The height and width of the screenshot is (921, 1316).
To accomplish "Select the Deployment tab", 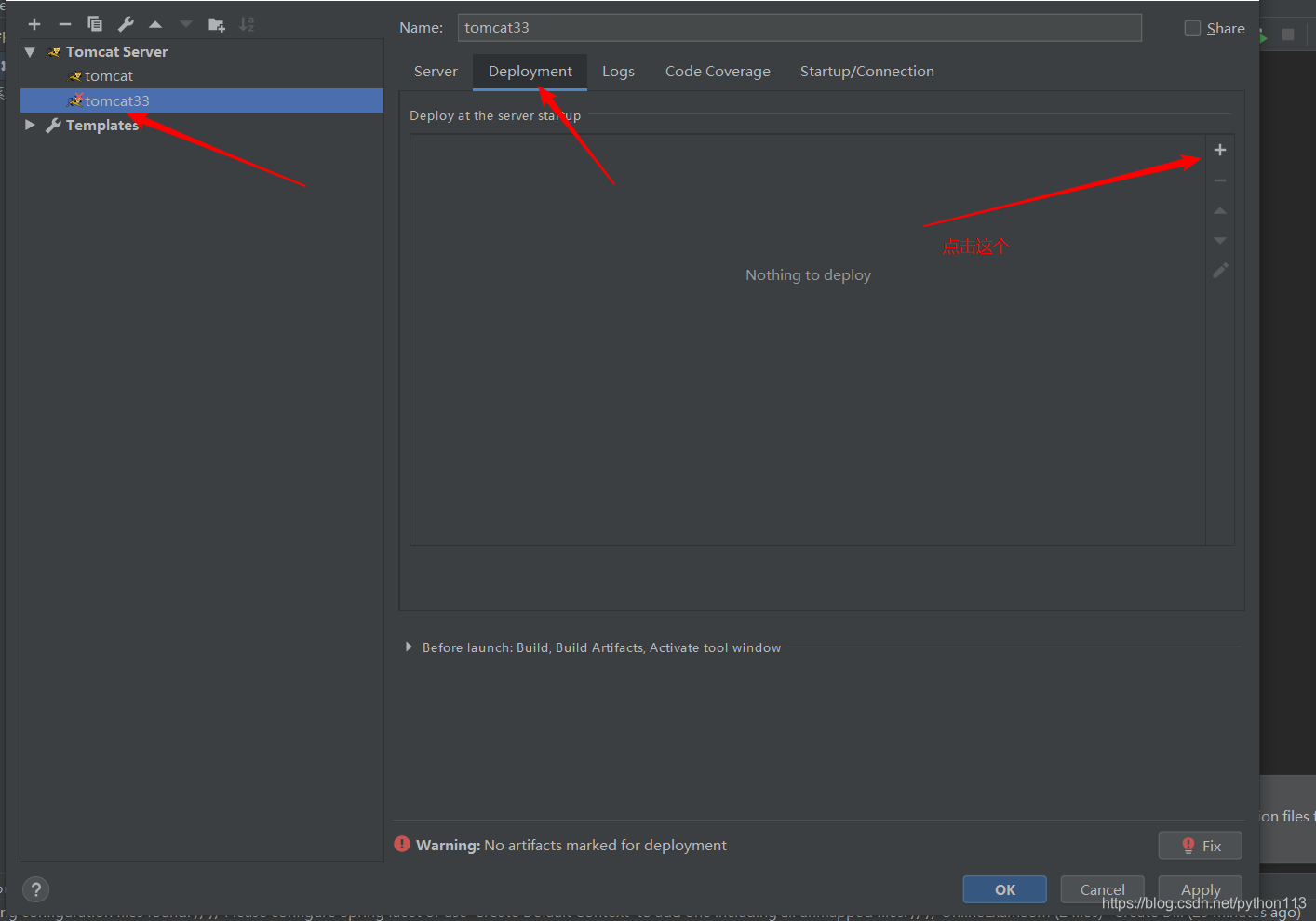I will click(x=530, y=72).
